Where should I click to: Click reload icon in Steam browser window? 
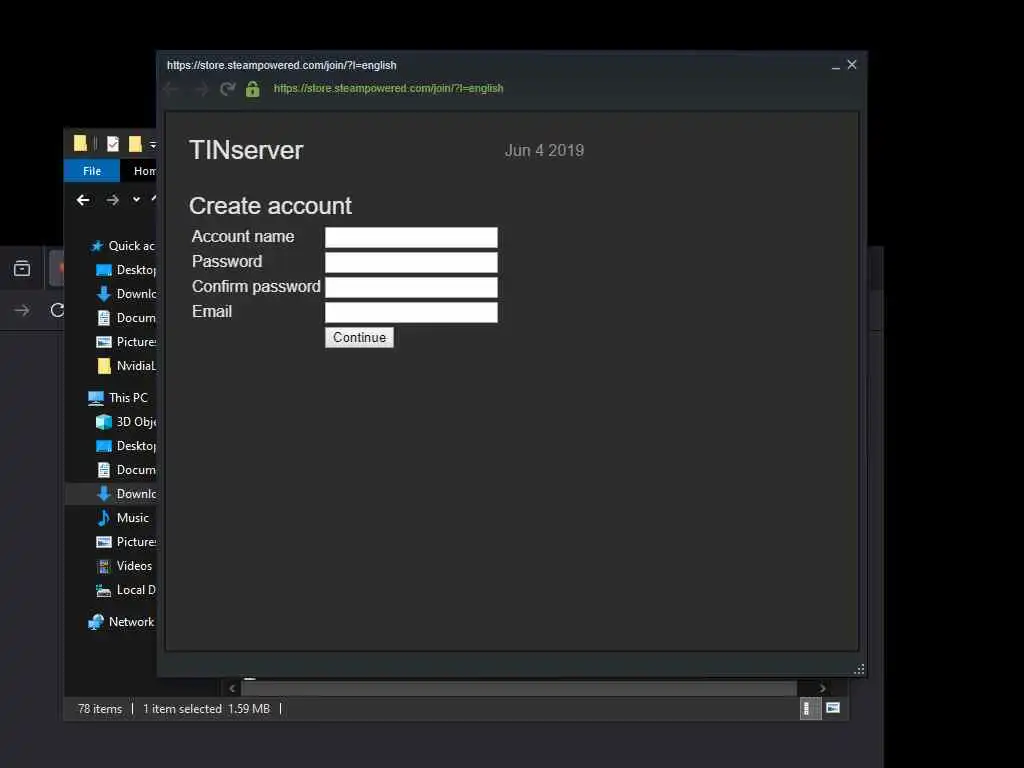[227, 88]
